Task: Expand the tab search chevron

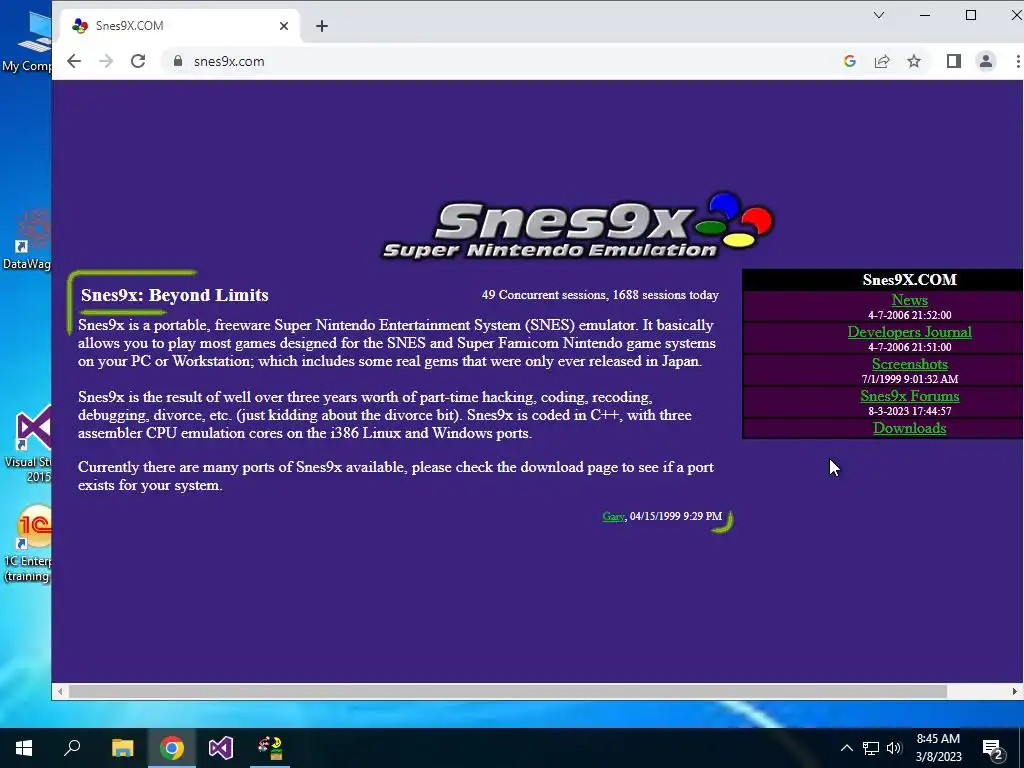Action: 879,15
